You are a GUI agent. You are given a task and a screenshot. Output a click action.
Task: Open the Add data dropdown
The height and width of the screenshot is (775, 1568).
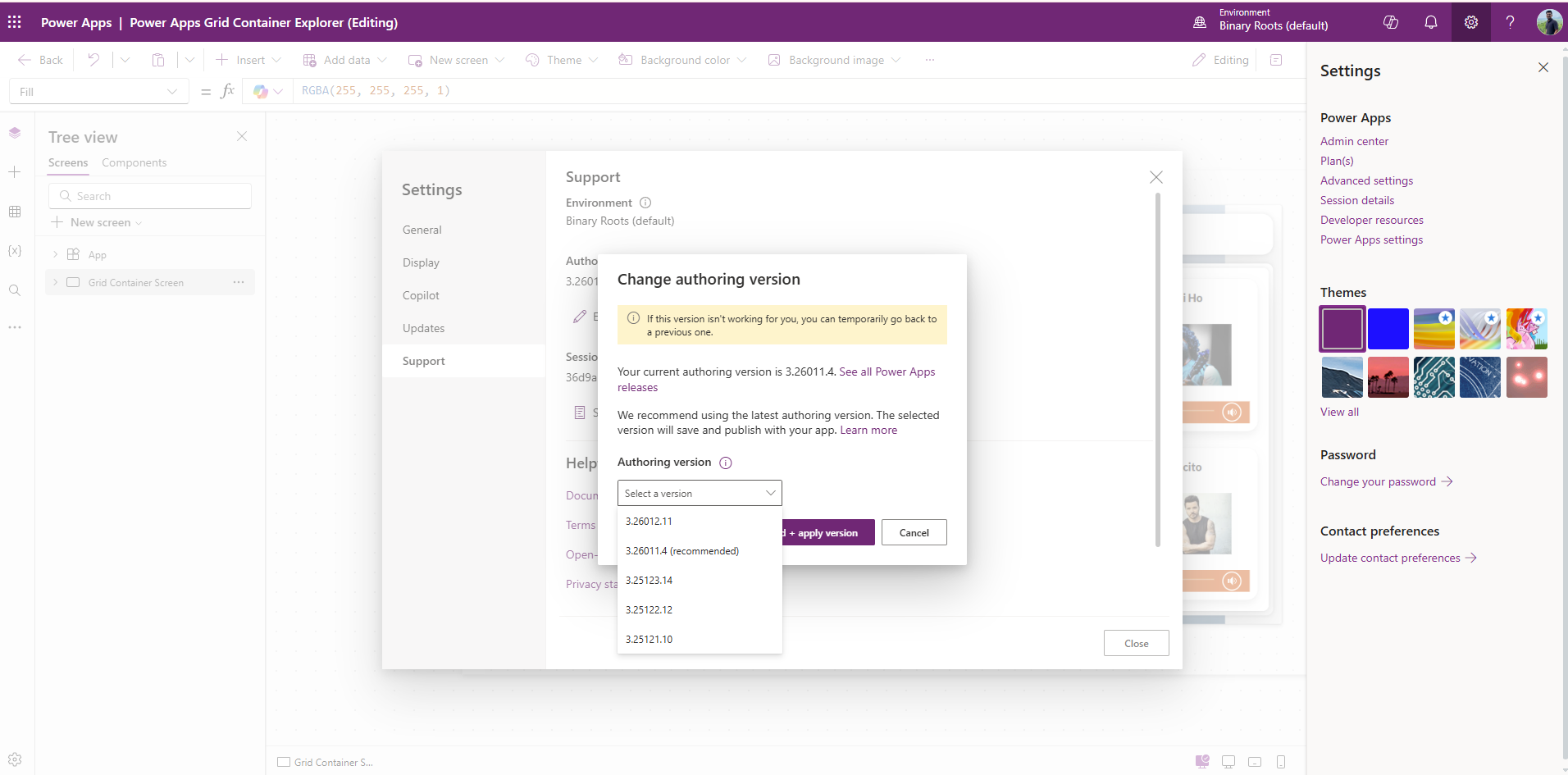[344, 60]
